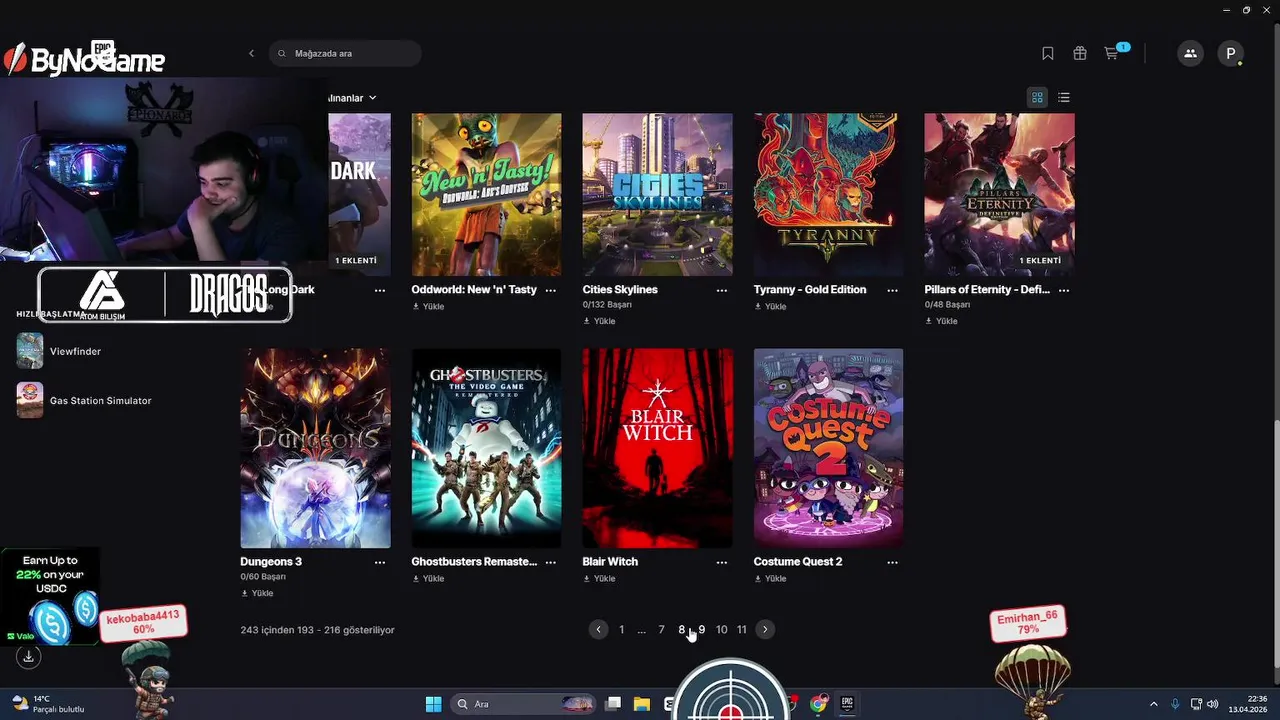
Task: Open the Costume Quest 2 cover art
Action: coord(828,448)
